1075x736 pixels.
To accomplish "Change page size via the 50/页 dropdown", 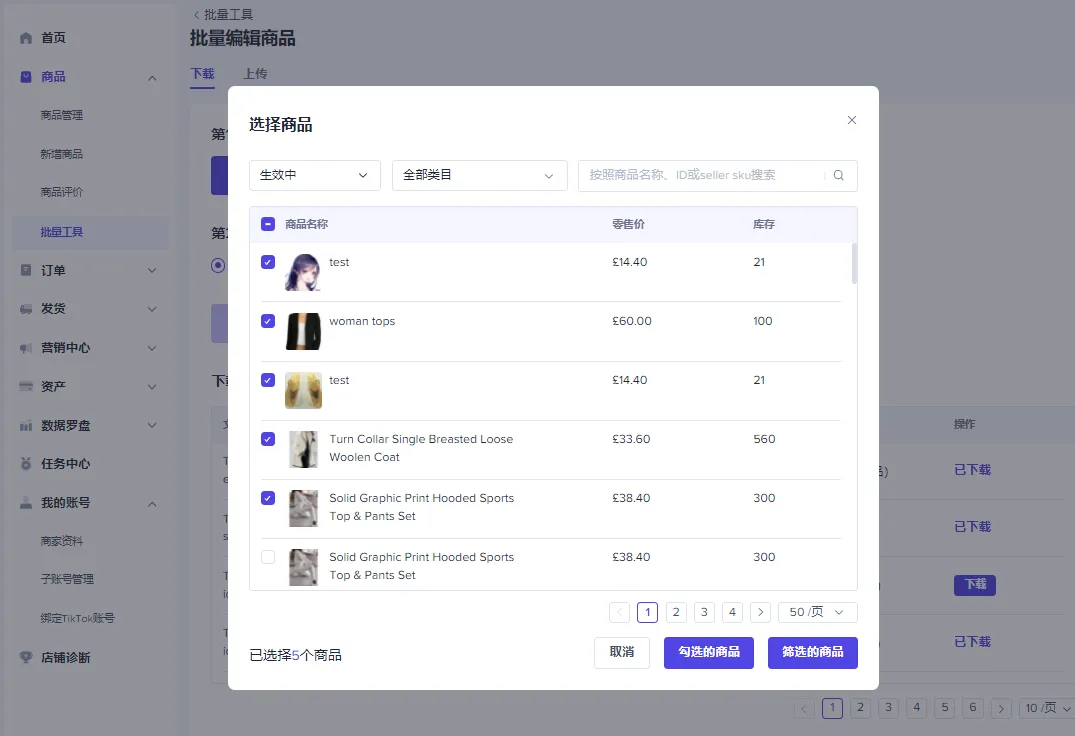I will point(817,611).
